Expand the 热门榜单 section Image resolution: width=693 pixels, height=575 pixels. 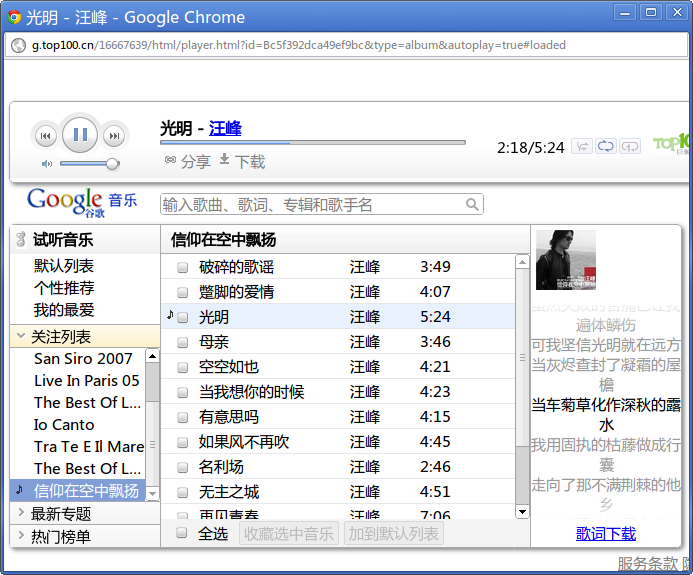(x=21, y=535)
